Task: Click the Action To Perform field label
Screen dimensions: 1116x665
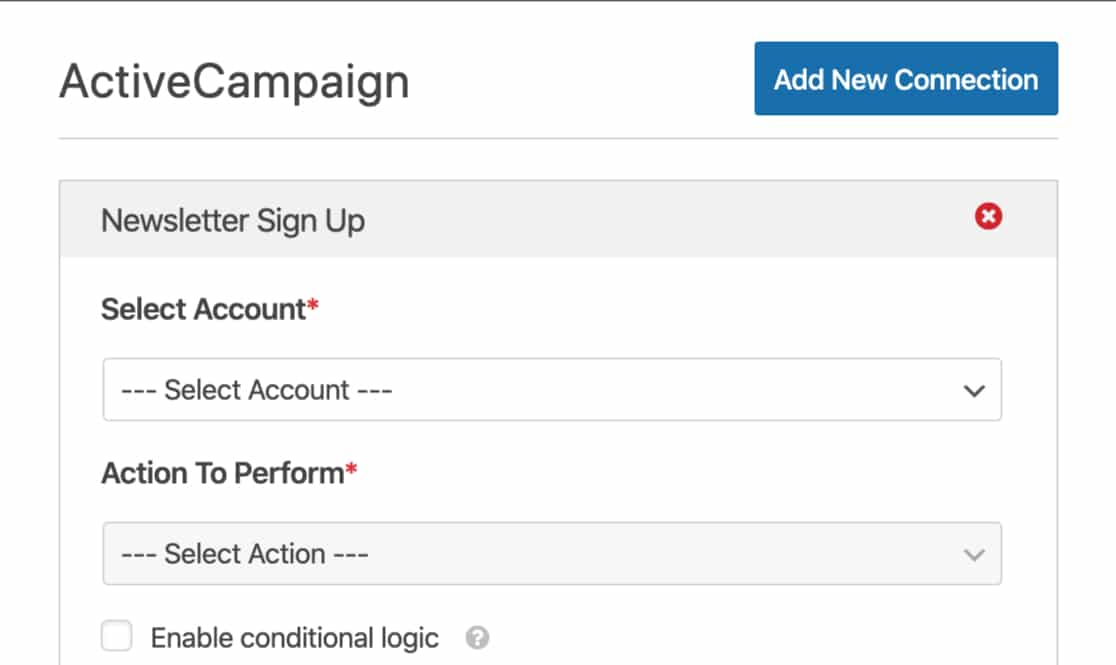Action: coord(223,473)
